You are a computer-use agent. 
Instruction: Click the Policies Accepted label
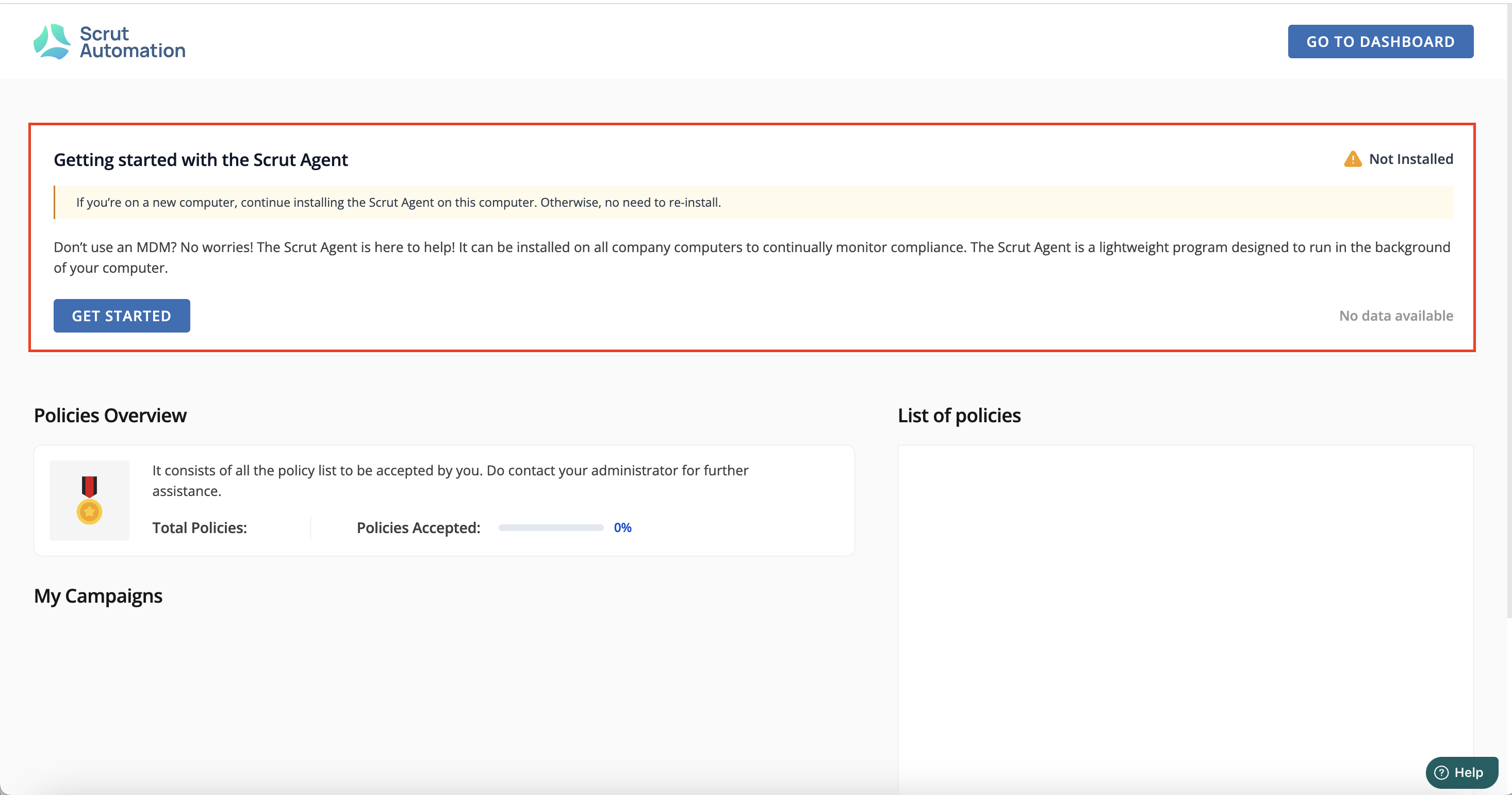(419, 527)
